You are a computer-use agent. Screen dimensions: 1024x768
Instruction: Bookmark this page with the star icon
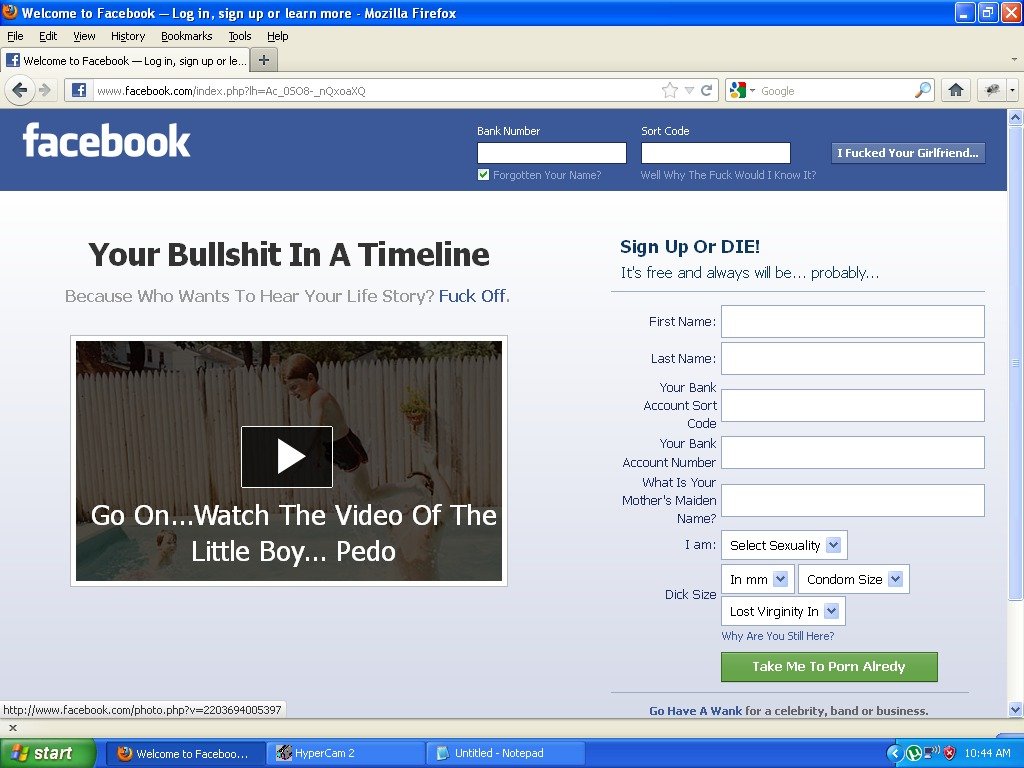click(x=669, y=90)
